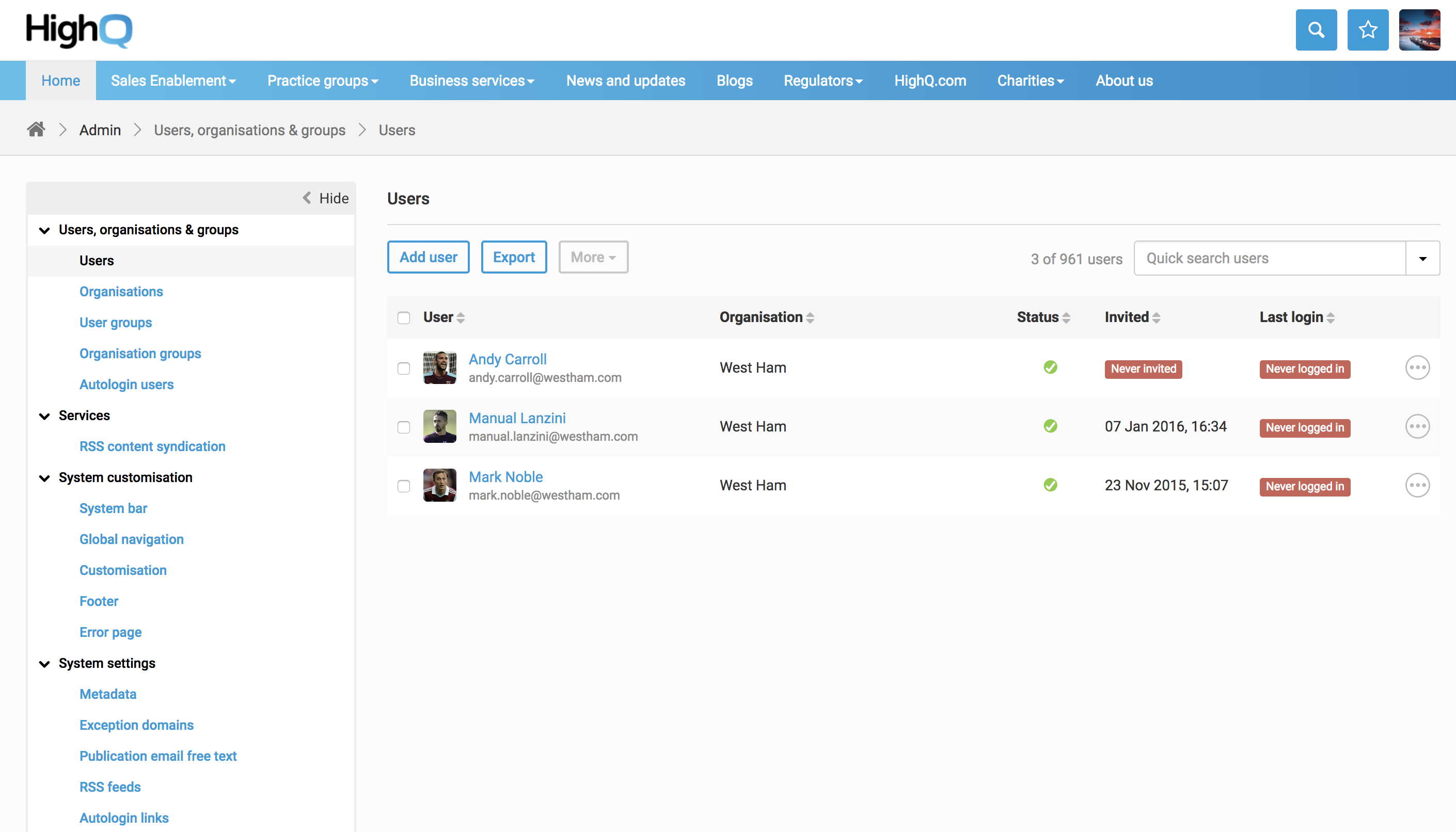Screen dimensions: 1456x832
Task: Open Practice groups dropdown menu
Action: (x=322, y=81)
